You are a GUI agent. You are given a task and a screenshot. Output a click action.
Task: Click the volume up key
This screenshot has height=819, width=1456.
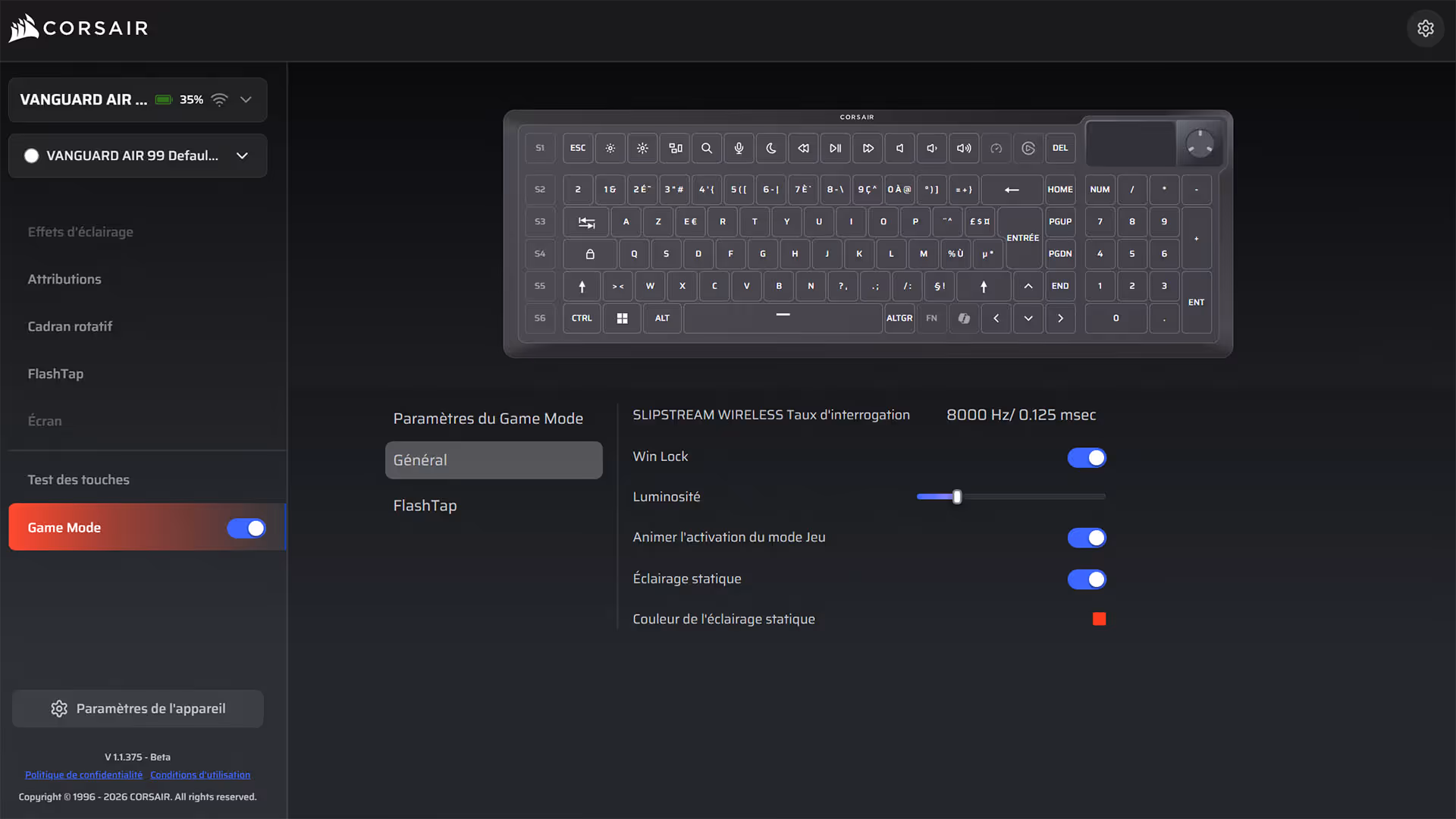[964, 148]
